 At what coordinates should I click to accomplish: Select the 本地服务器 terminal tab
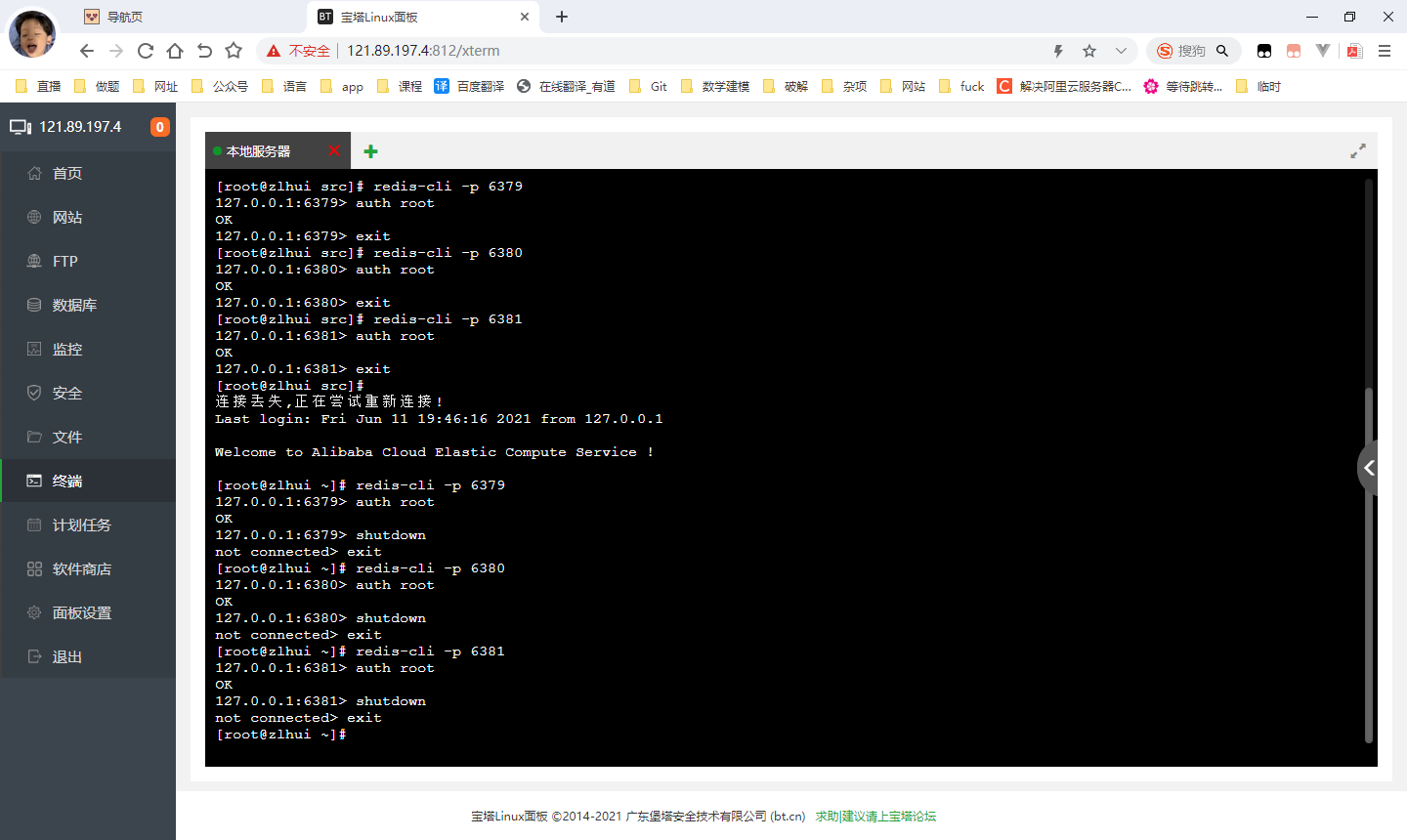259,151
